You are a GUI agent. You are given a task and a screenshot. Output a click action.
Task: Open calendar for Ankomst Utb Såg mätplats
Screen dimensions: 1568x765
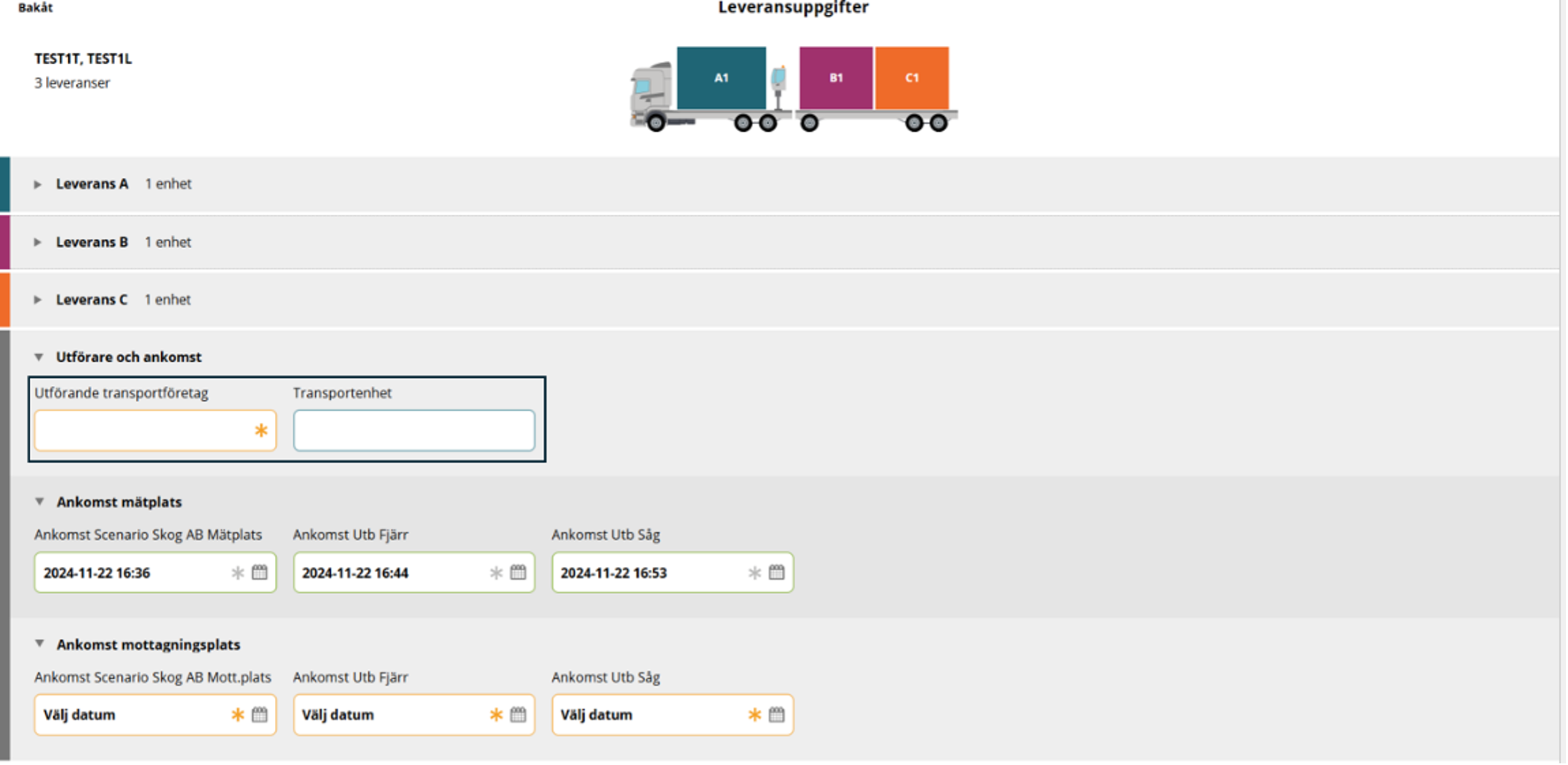click(776, 572)
